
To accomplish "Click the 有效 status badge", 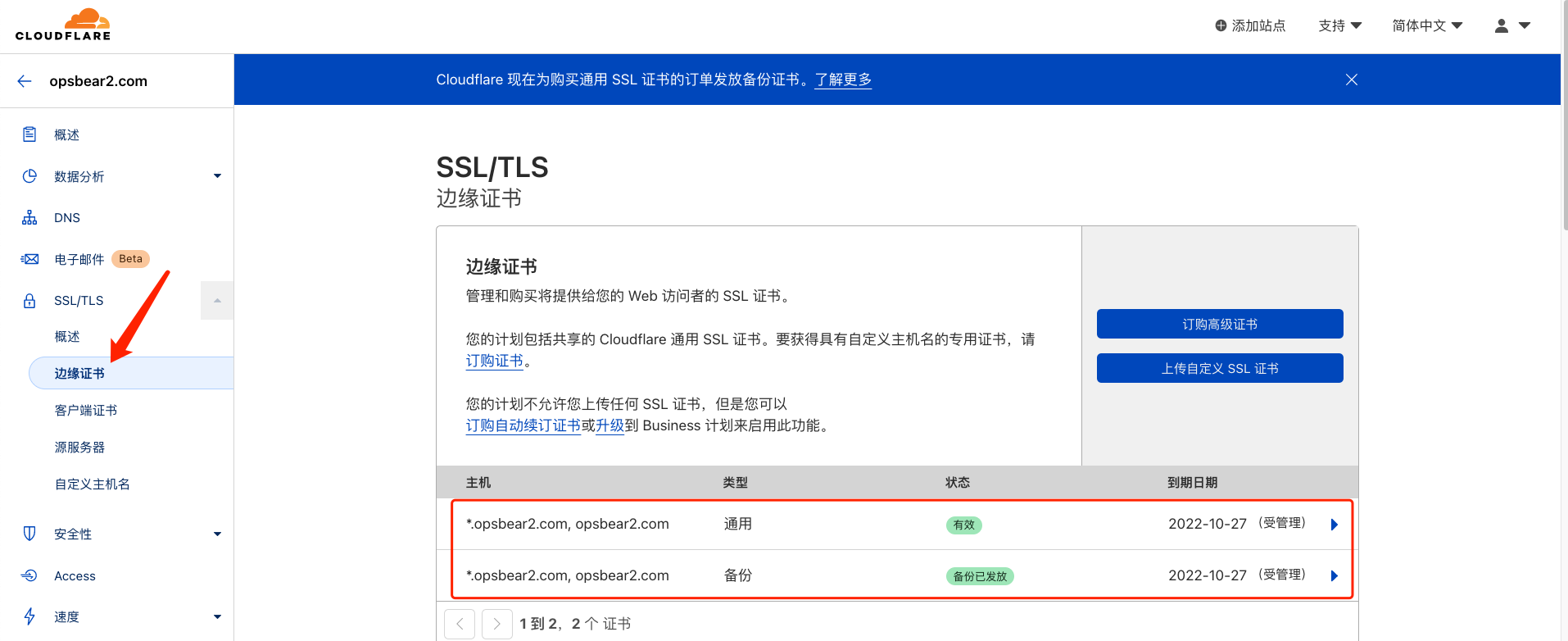I will 964,525.
